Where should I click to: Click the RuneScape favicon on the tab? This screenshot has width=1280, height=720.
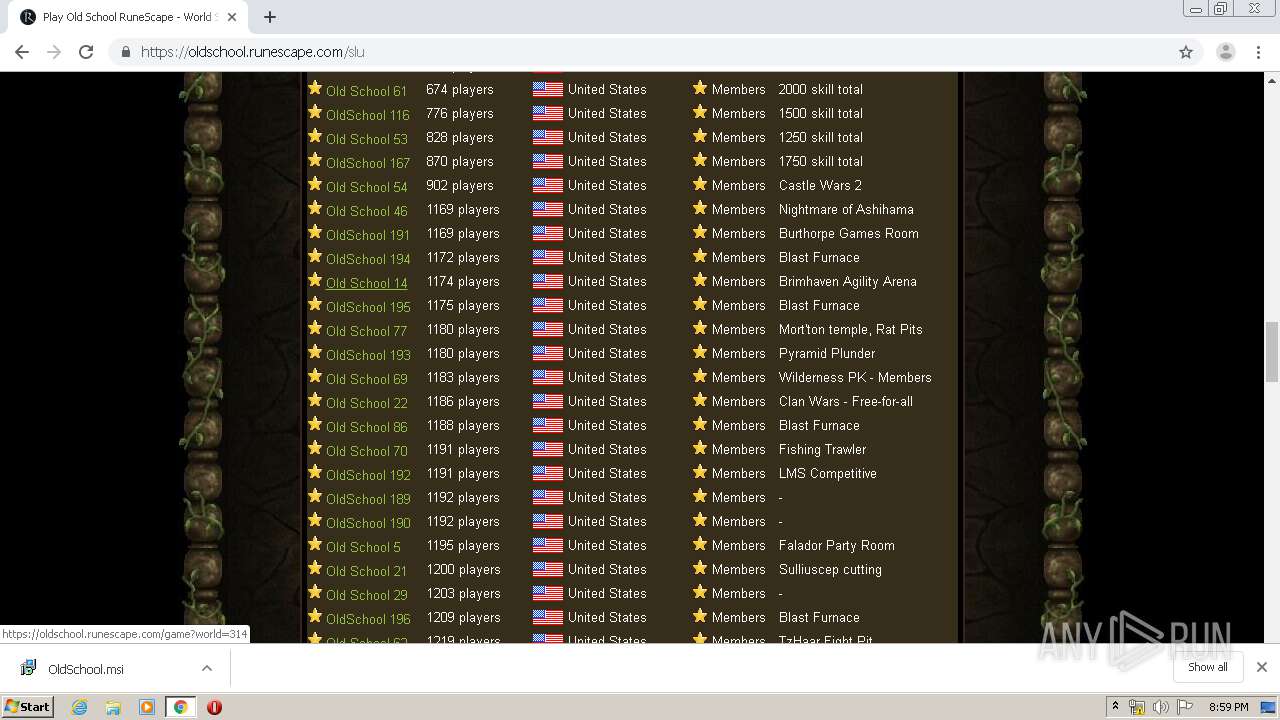(28, 17)
